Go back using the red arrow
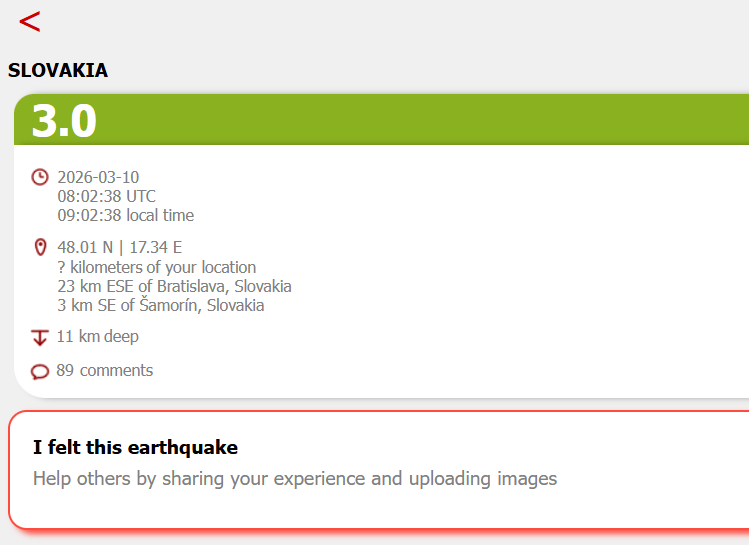Screen dimensions: 749x545 point(30,22)
